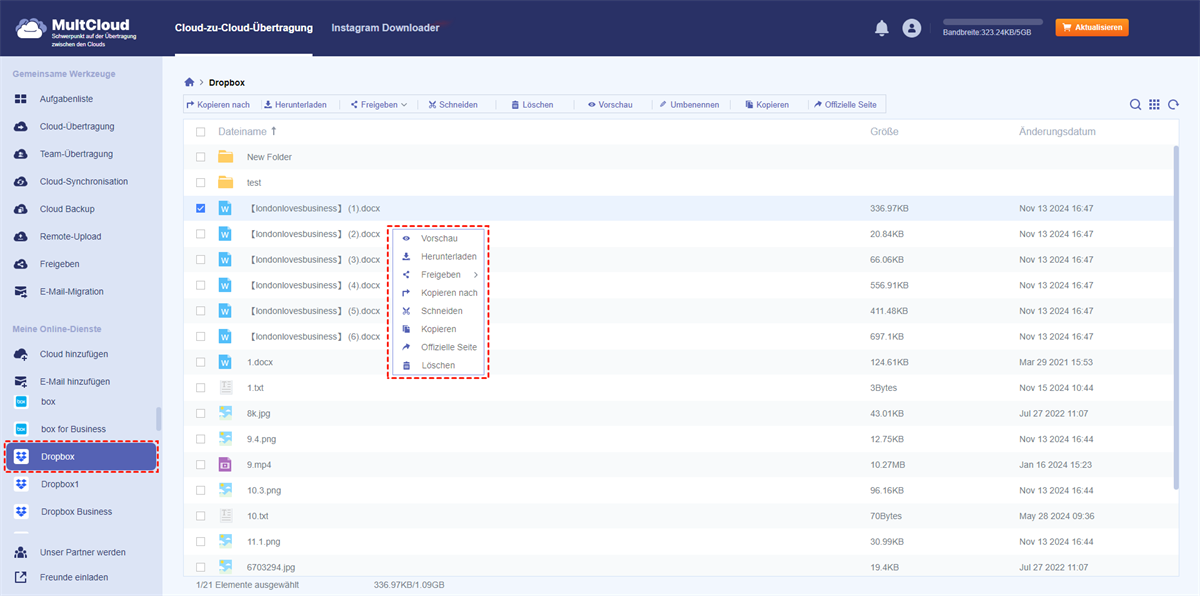
Task: Uncheck the 【londonlovesbusiness】(1).docx checkbox
Action: pyautogui.click(x=201, y=208)
